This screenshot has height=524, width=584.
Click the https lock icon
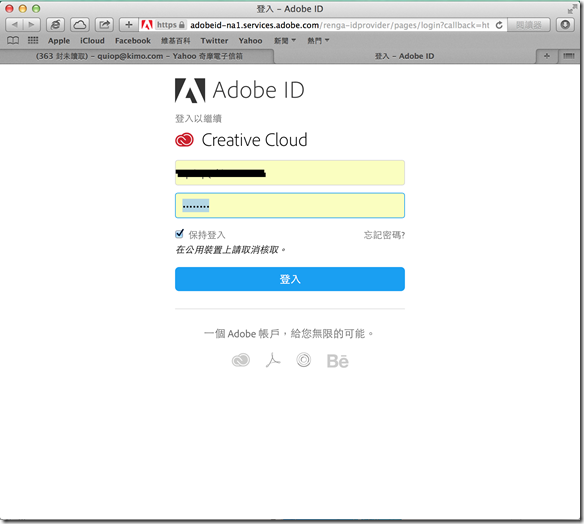click(x=182, y=25)
